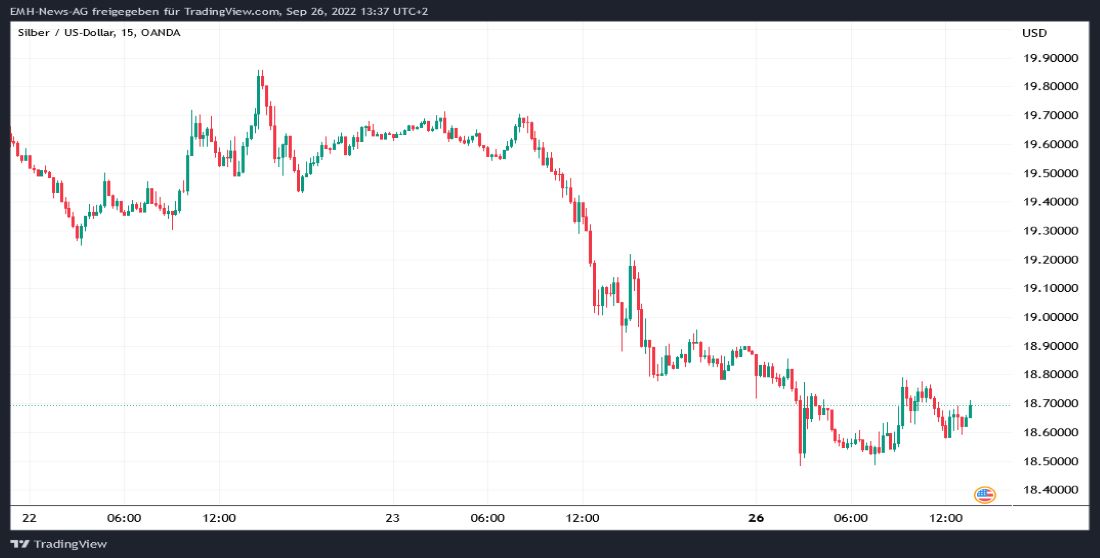This screenshot has width=1100, height=558.
Task: Click the USD currency label
Action: [x=1034, y=33]
